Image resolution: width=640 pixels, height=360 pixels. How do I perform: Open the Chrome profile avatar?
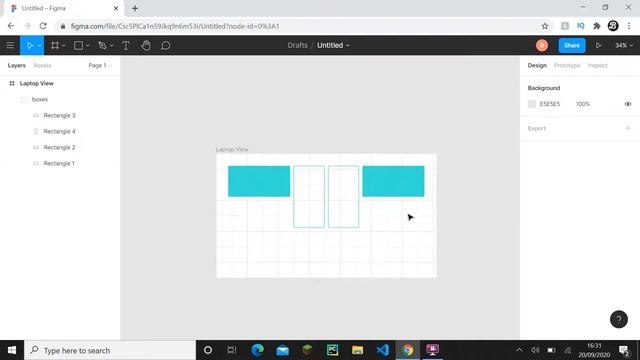pos(613,26)
